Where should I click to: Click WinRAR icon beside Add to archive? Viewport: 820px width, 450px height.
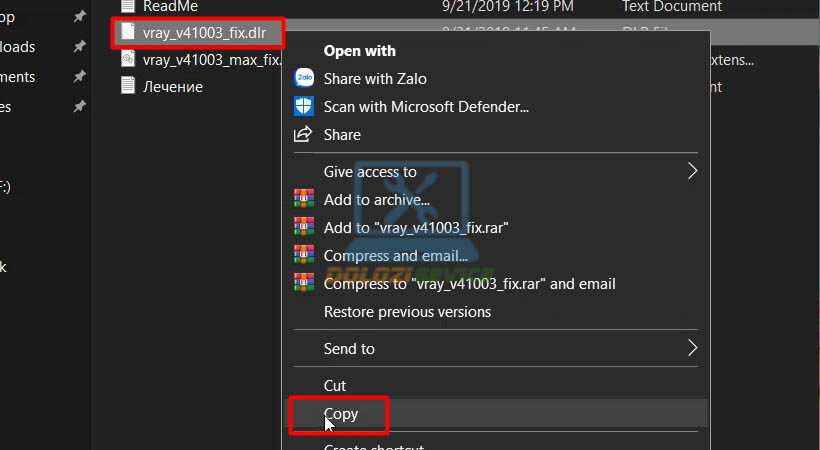[x=303, y=200]
